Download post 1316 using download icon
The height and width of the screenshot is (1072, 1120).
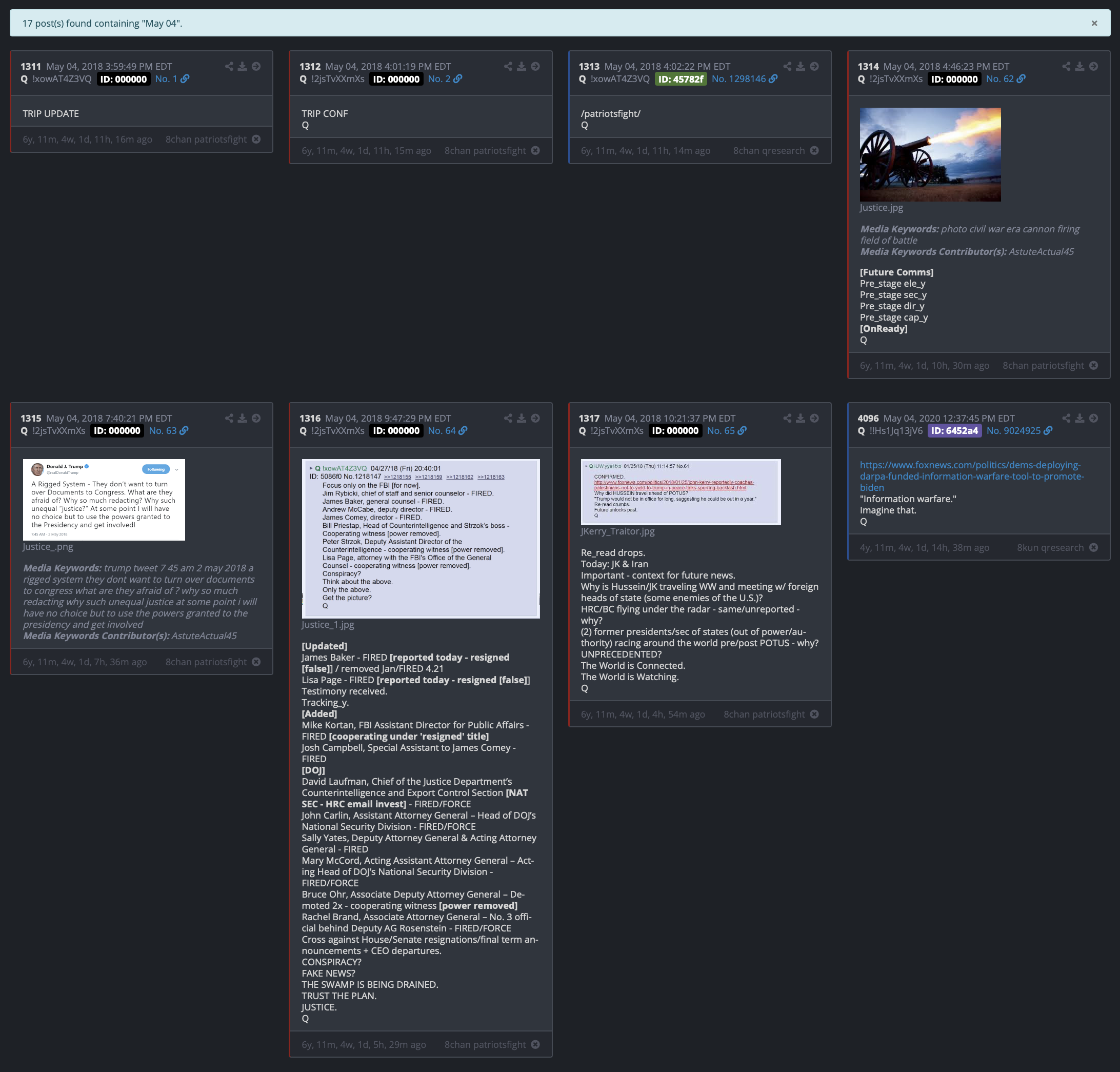coord(521,419)
